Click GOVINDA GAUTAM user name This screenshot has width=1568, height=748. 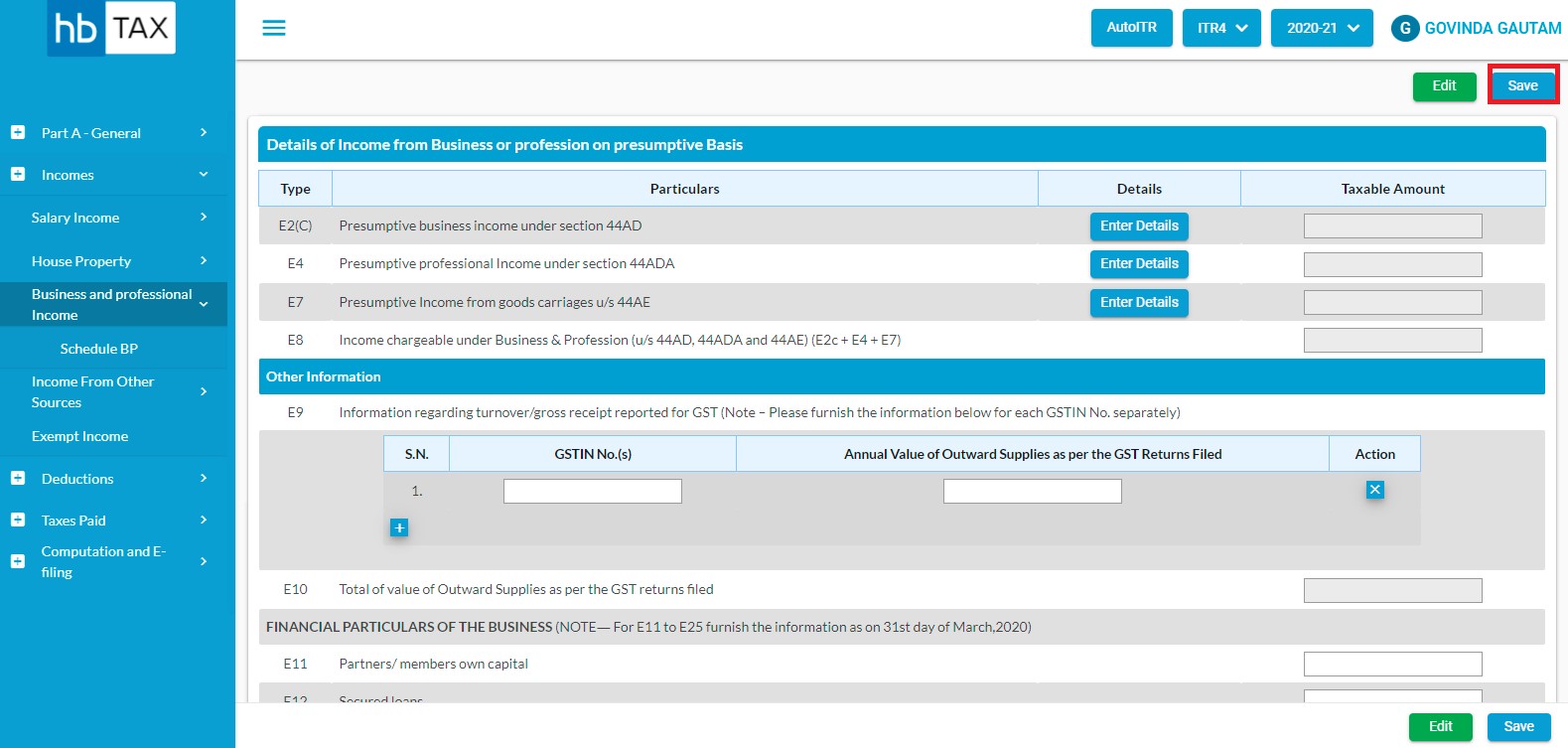click(x=1494, y=29)
